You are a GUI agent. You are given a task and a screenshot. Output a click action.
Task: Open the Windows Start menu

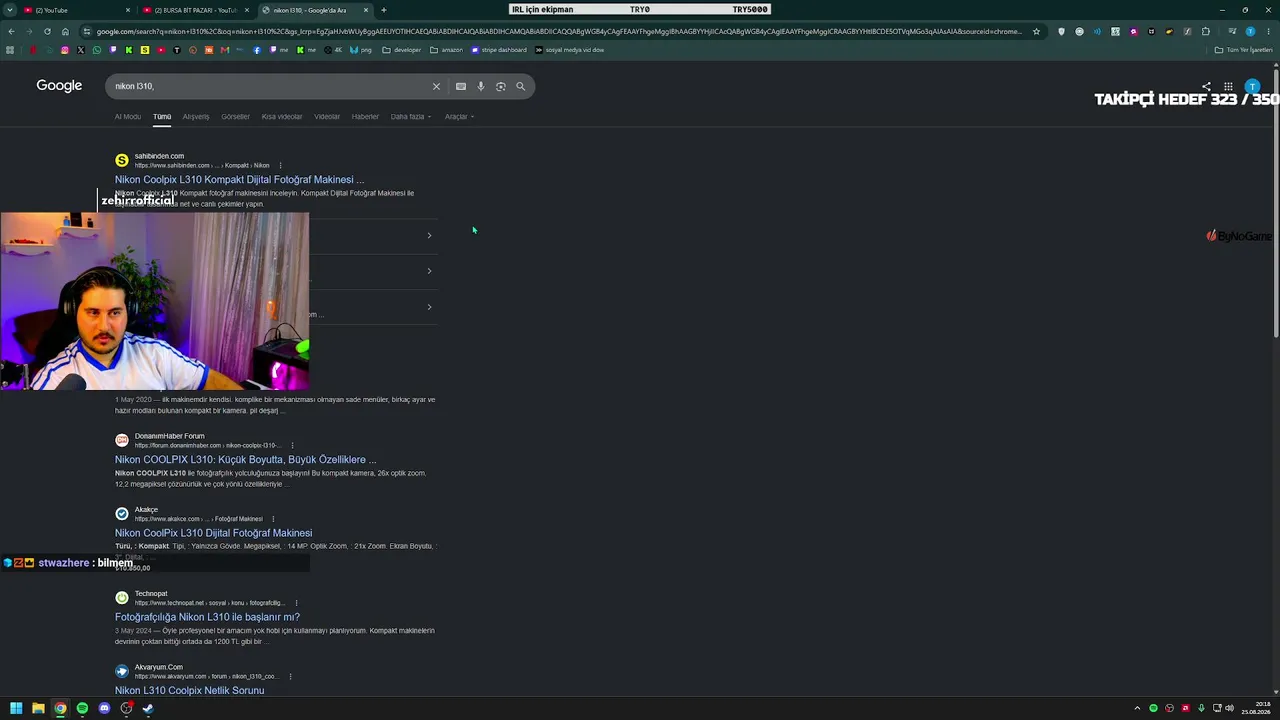click(x=16, y=708)
